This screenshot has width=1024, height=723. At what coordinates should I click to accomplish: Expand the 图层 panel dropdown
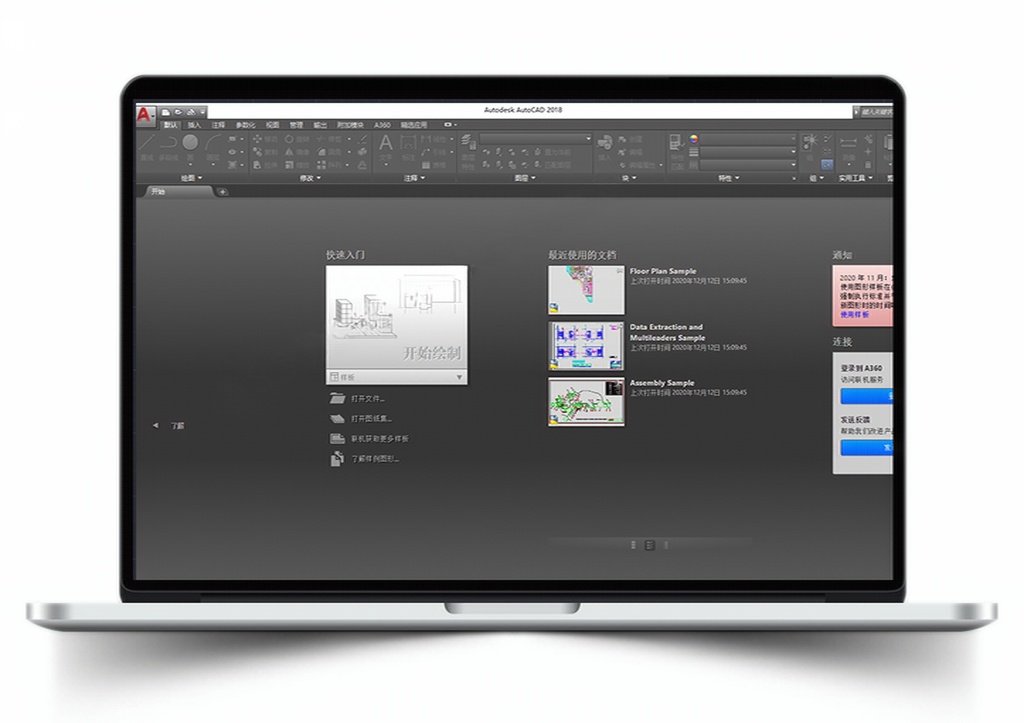click(525, 178)
